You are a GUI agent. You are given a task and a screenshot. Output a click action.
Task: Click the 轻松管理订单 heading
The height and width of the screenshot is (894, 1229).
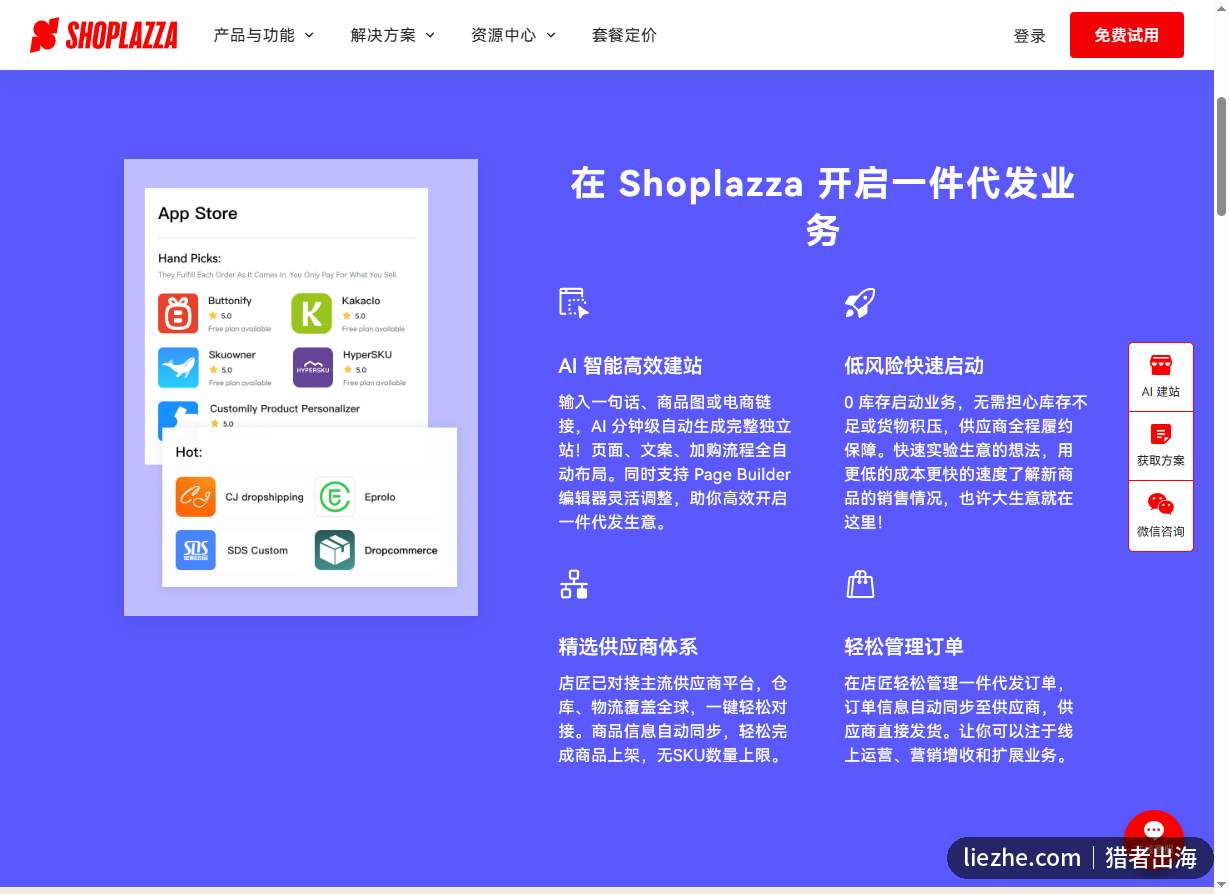pyautogui.click(x=904, y=647)
